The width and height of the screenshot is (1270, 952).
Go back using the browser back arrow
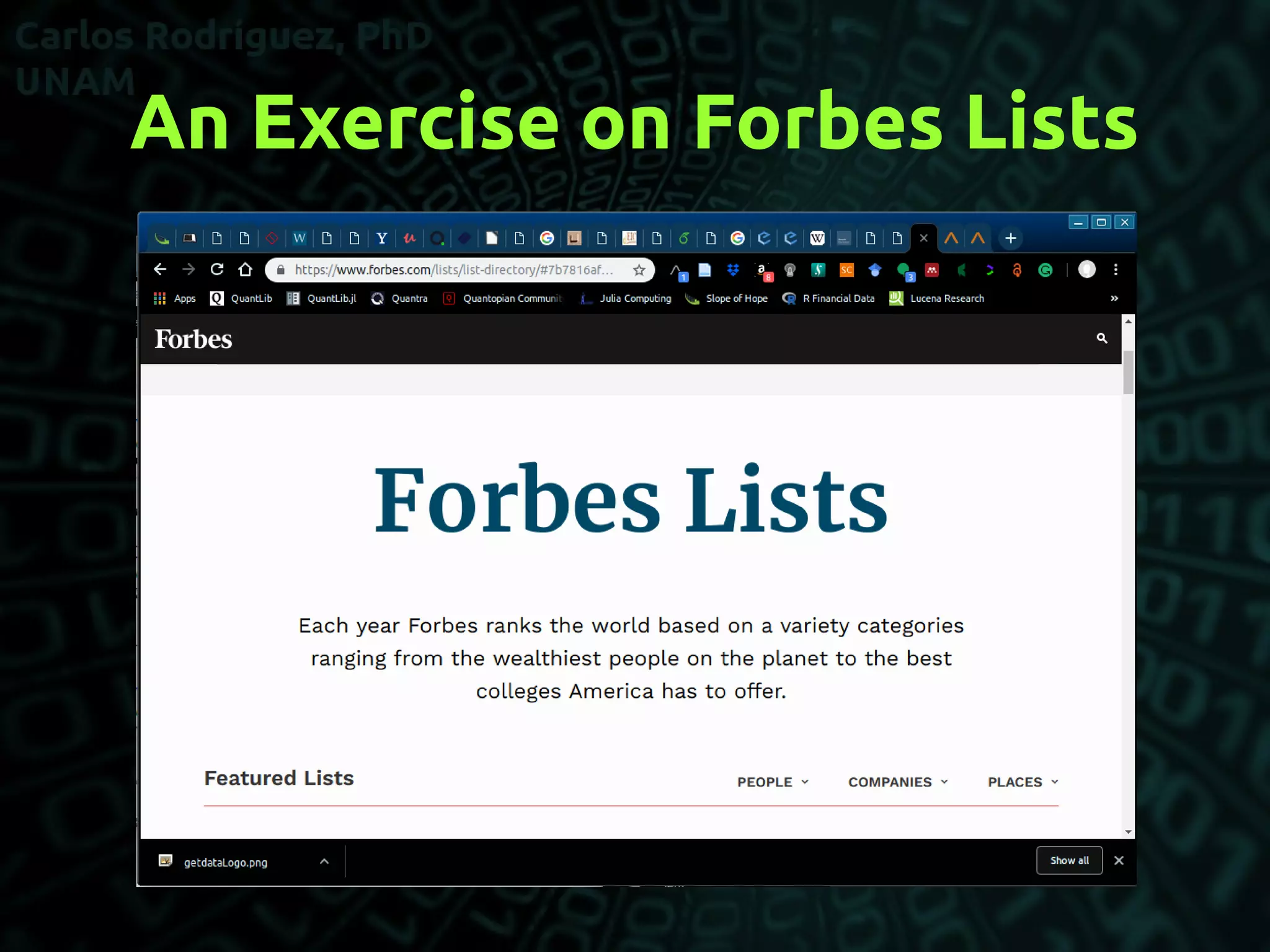pos(160,269)
